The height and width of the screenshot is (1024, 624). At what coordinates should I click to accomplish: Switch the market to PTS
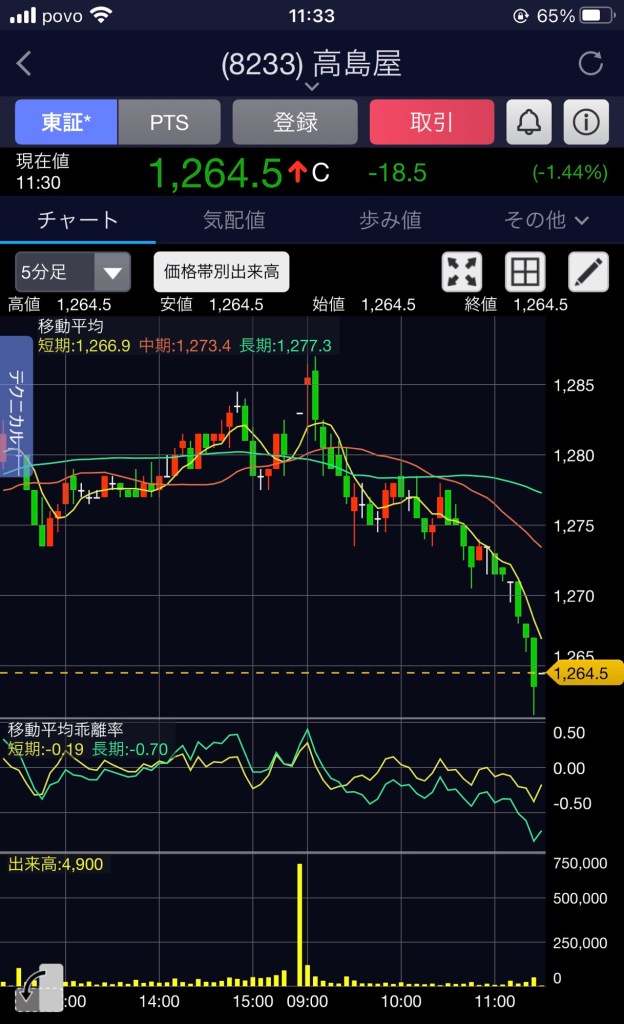(x=169, y=122)
